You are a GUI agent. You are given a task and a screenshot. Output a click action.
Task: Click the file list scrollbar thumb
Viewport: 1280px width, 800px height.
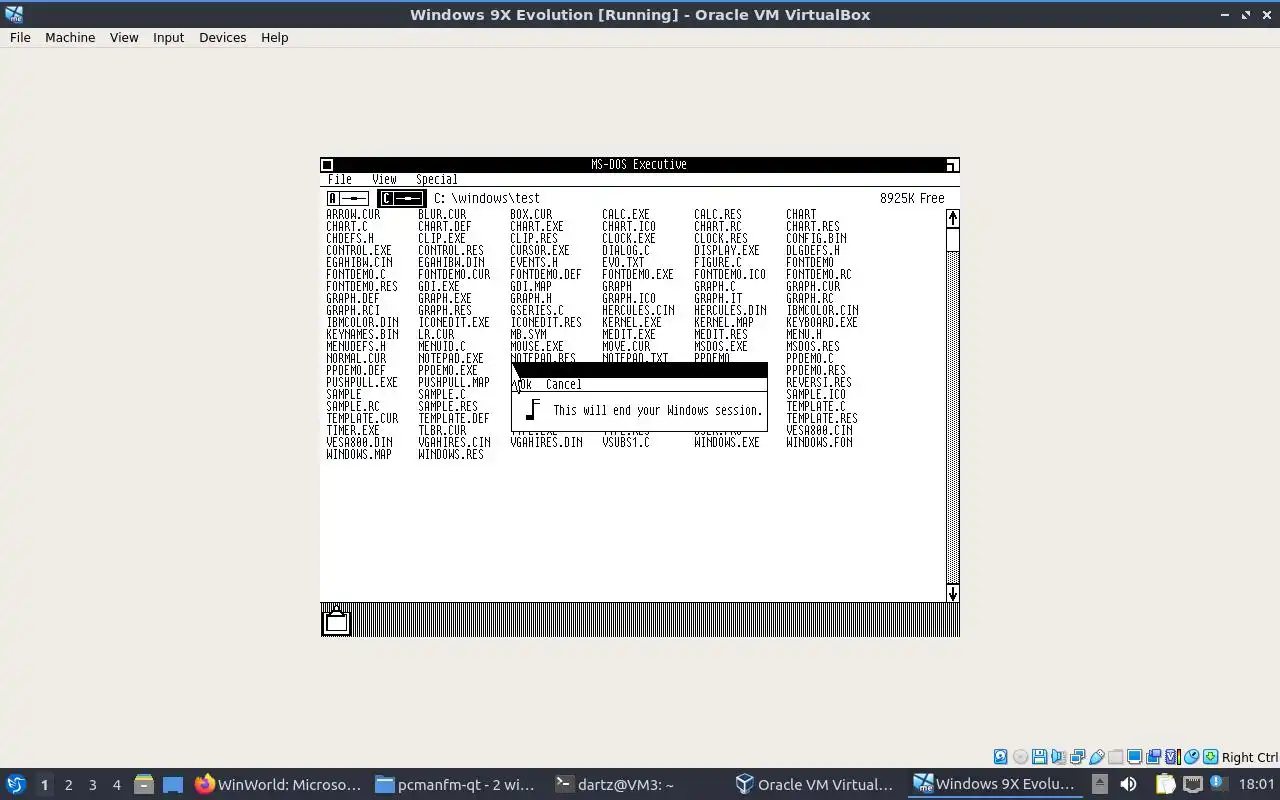click(x=953, y=240)
